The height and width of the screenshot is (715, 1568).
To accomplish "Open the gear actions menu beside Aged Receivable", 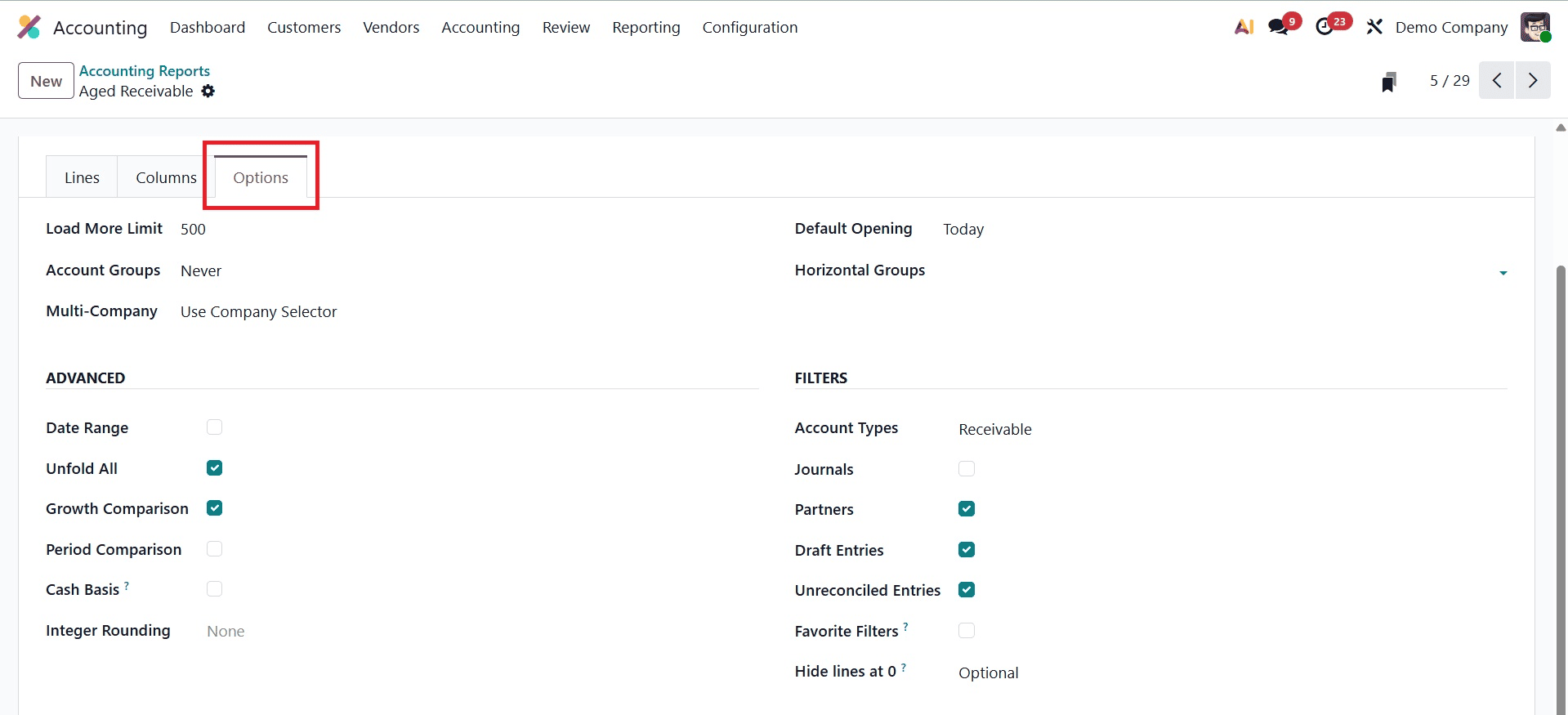I will [208, 92].
